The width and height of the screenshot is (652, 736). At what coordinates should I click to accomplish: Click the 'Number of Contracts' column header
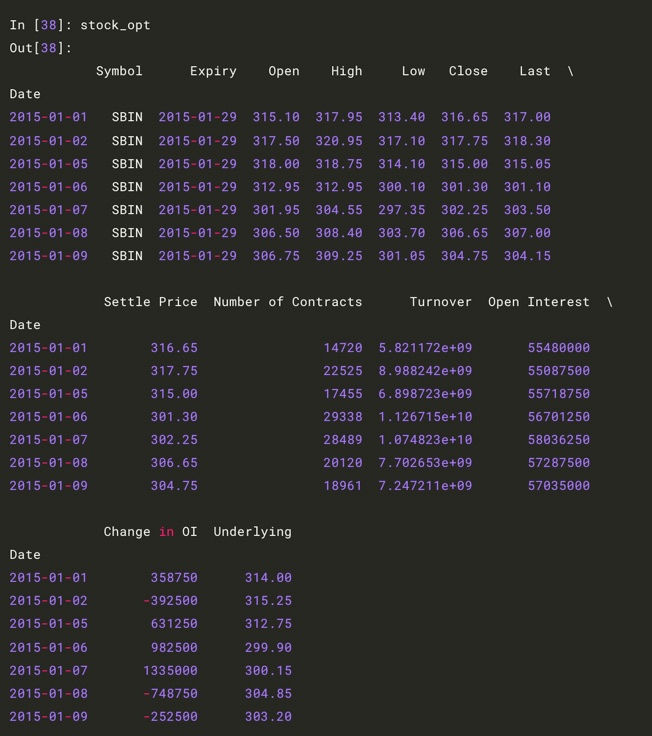click(288, 302)
